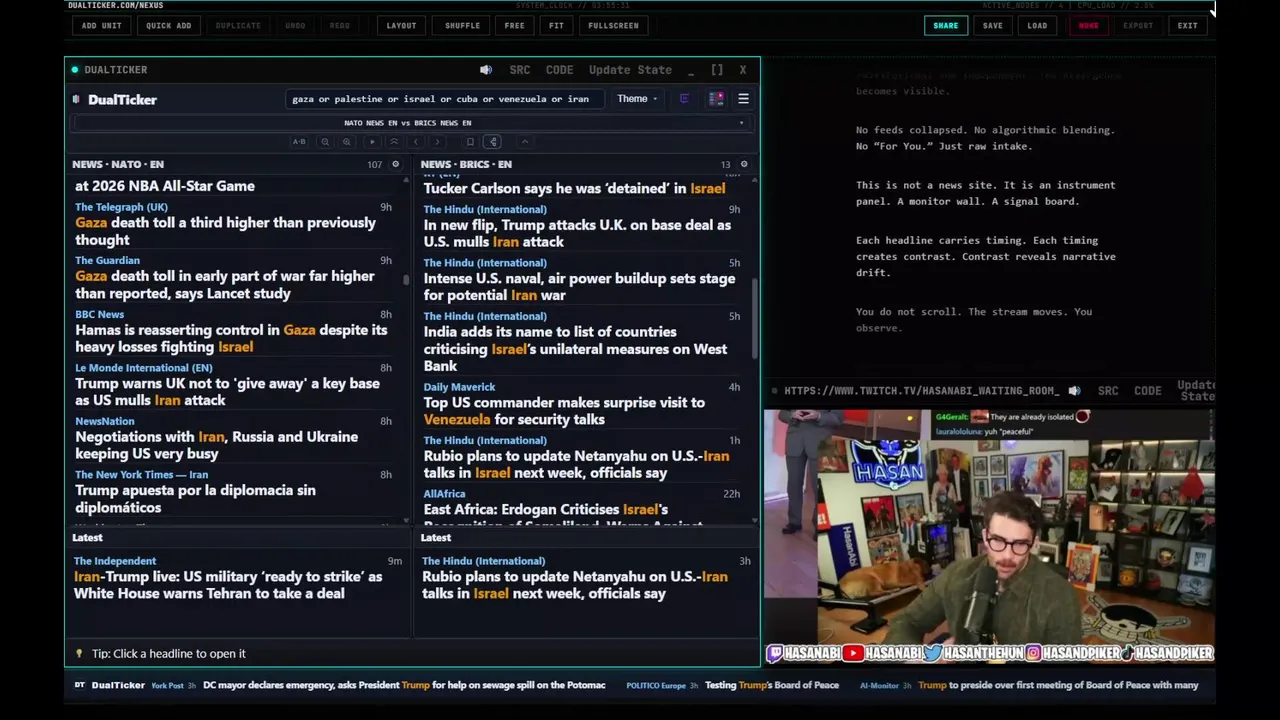Open BBC News headline about Hamas control
The height and width of the screenshot is (720, 1280).
point(231,338)
